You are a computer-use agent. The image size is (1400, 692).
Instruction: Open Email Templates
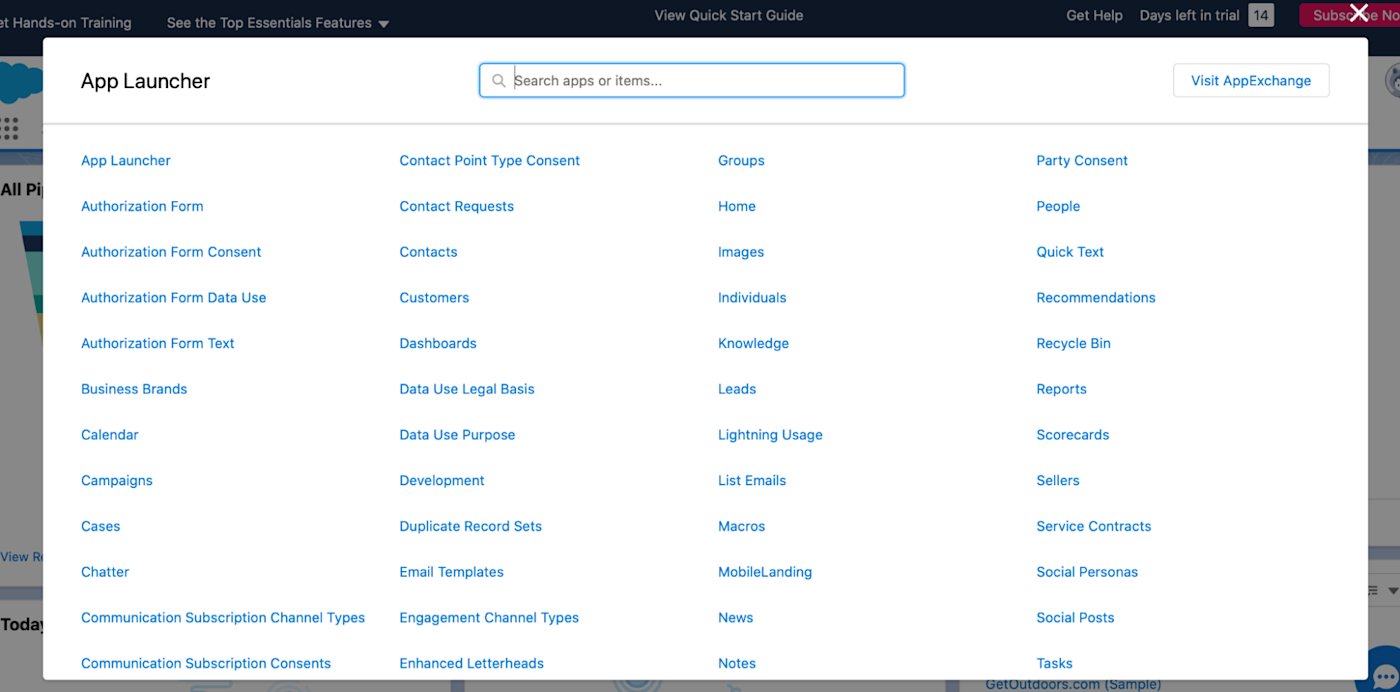(452, 572)
